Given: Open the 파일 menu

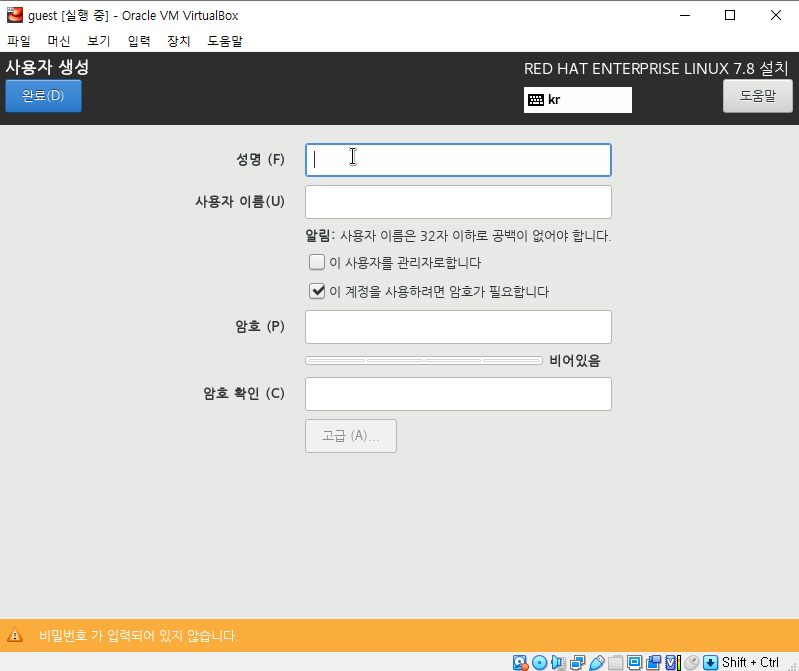Looking at the screenshot, I should [19, 41].
